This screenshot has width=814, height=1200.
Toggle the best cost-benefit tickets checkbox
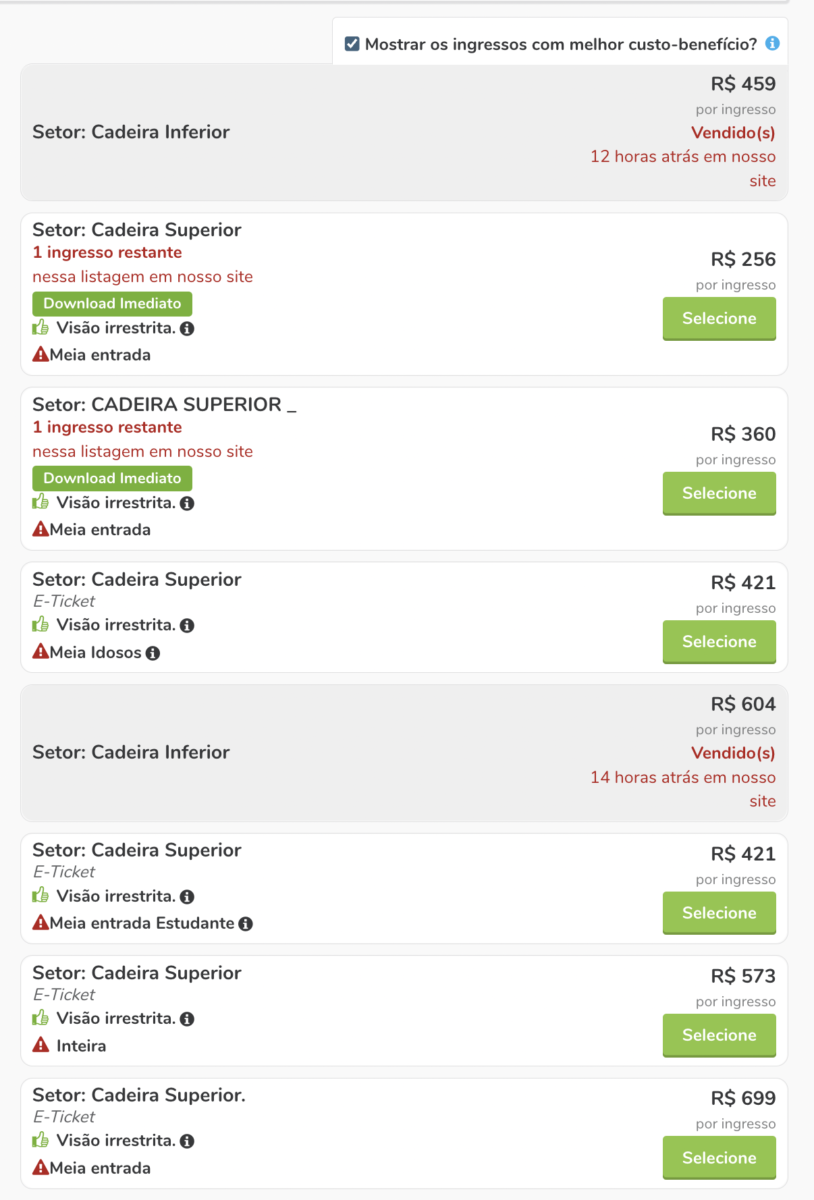click(x=352, y=44)
